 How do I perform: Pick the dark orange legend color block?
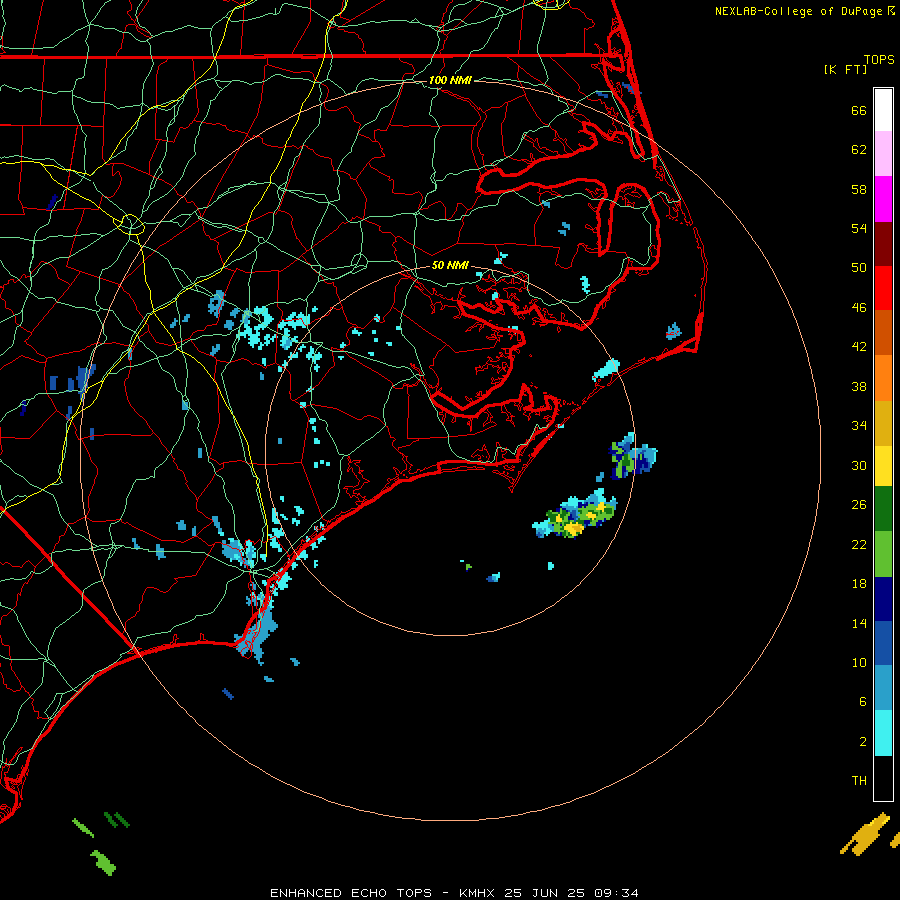(883, 333)
